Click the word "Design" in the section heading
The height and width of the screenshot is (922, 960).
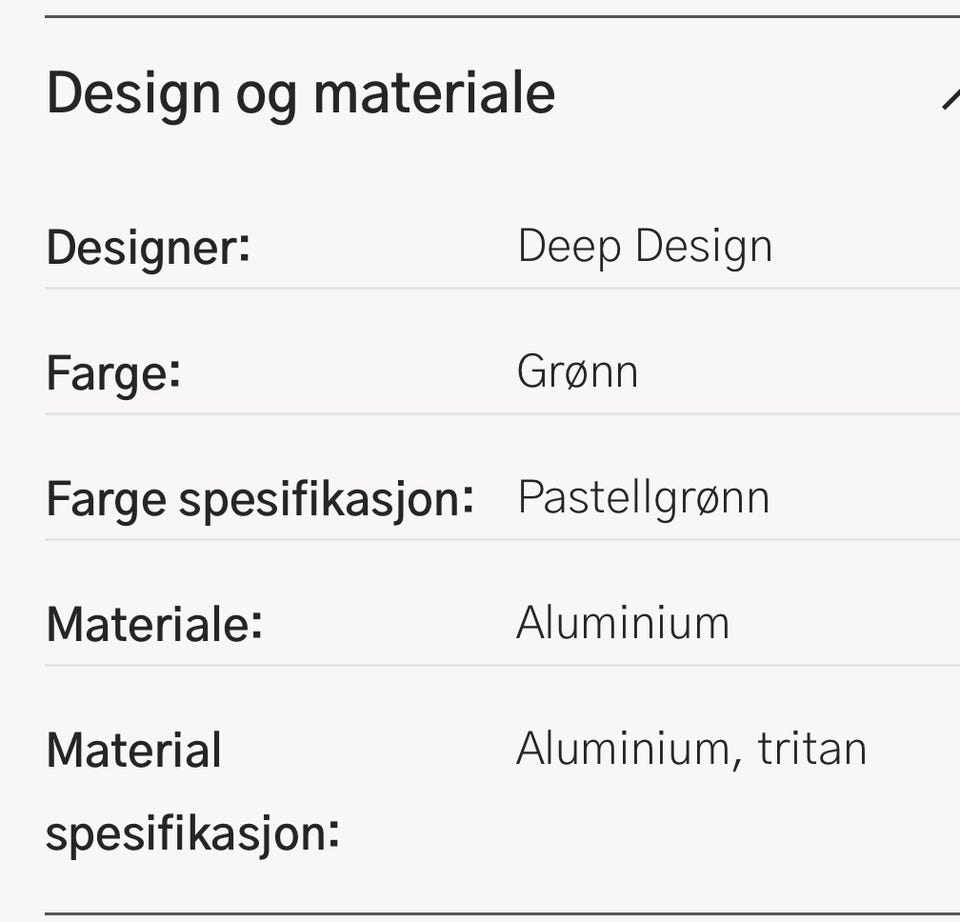click(x=134, y=95)
